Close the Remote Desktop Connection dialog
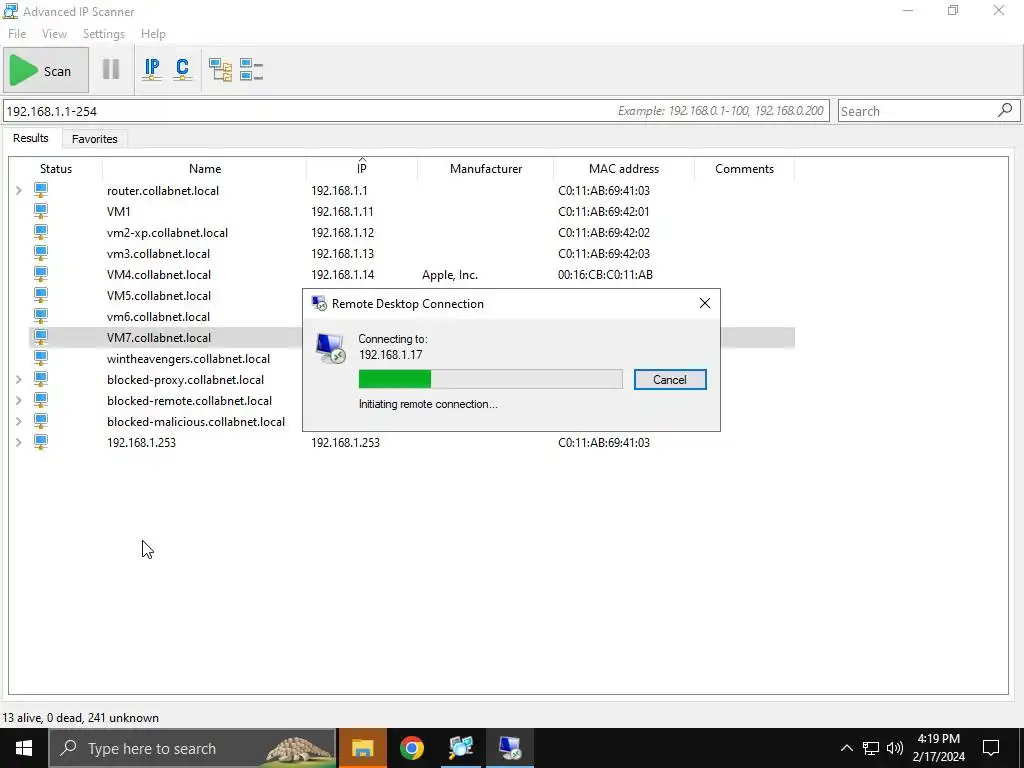This screenshot has height=768, width=1024. click(705, 303)
